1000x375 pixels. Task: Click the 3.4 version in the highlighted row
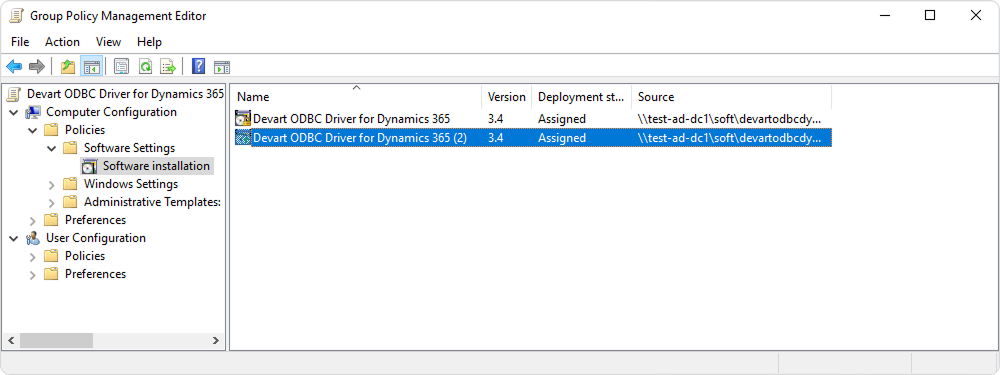pyautogui.click(x=496, y=138)
